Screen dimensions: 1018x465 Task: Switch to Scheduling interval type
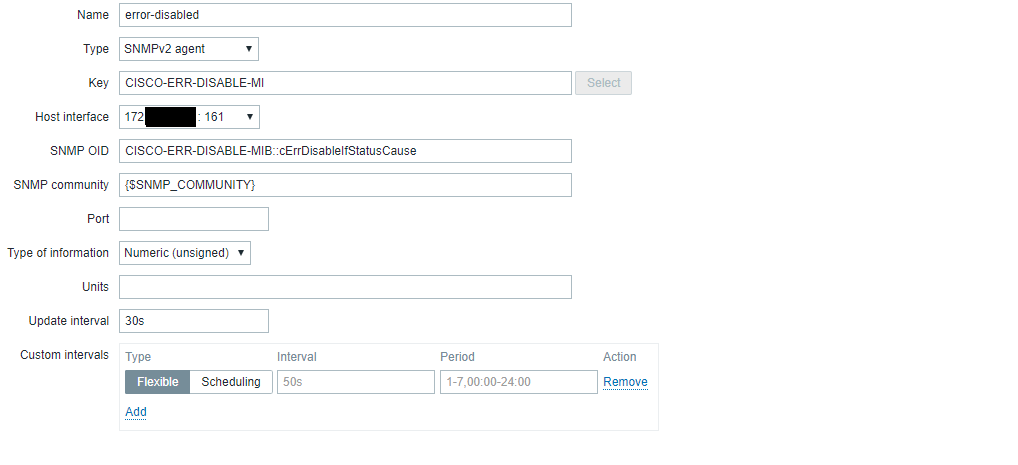click(x=231, y=382)
